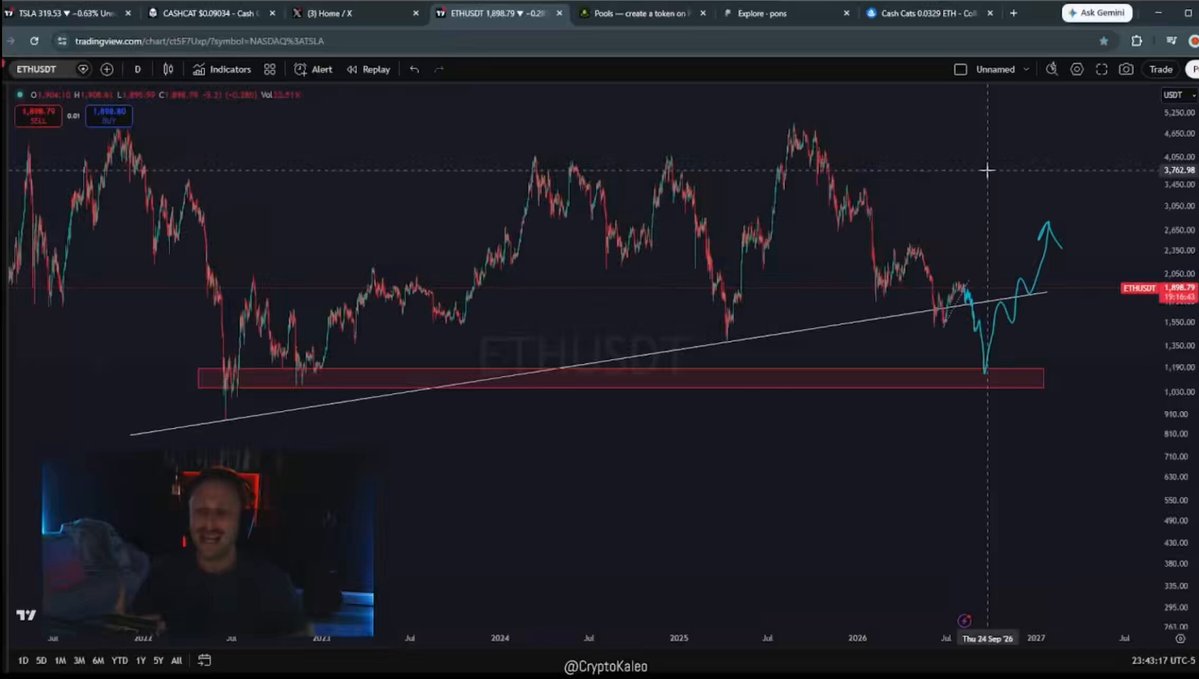This screenshot has height=679, width=1199.
Task: Create a new Alert
Action: [314, 70]
